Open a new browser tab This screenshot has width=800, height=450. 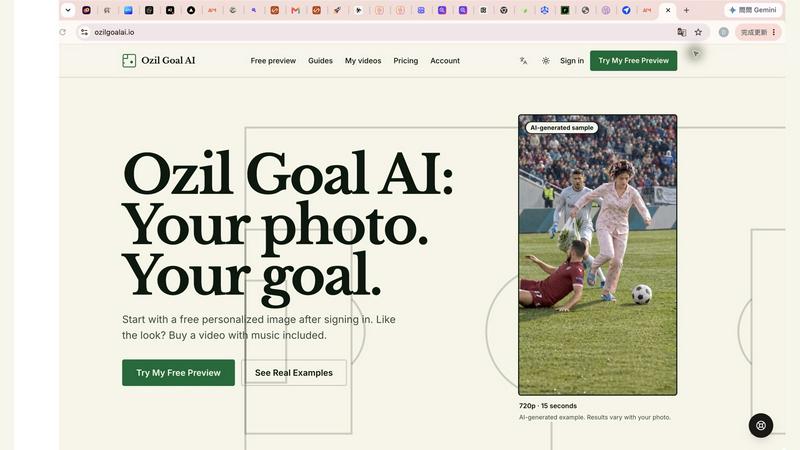(686, 10)
